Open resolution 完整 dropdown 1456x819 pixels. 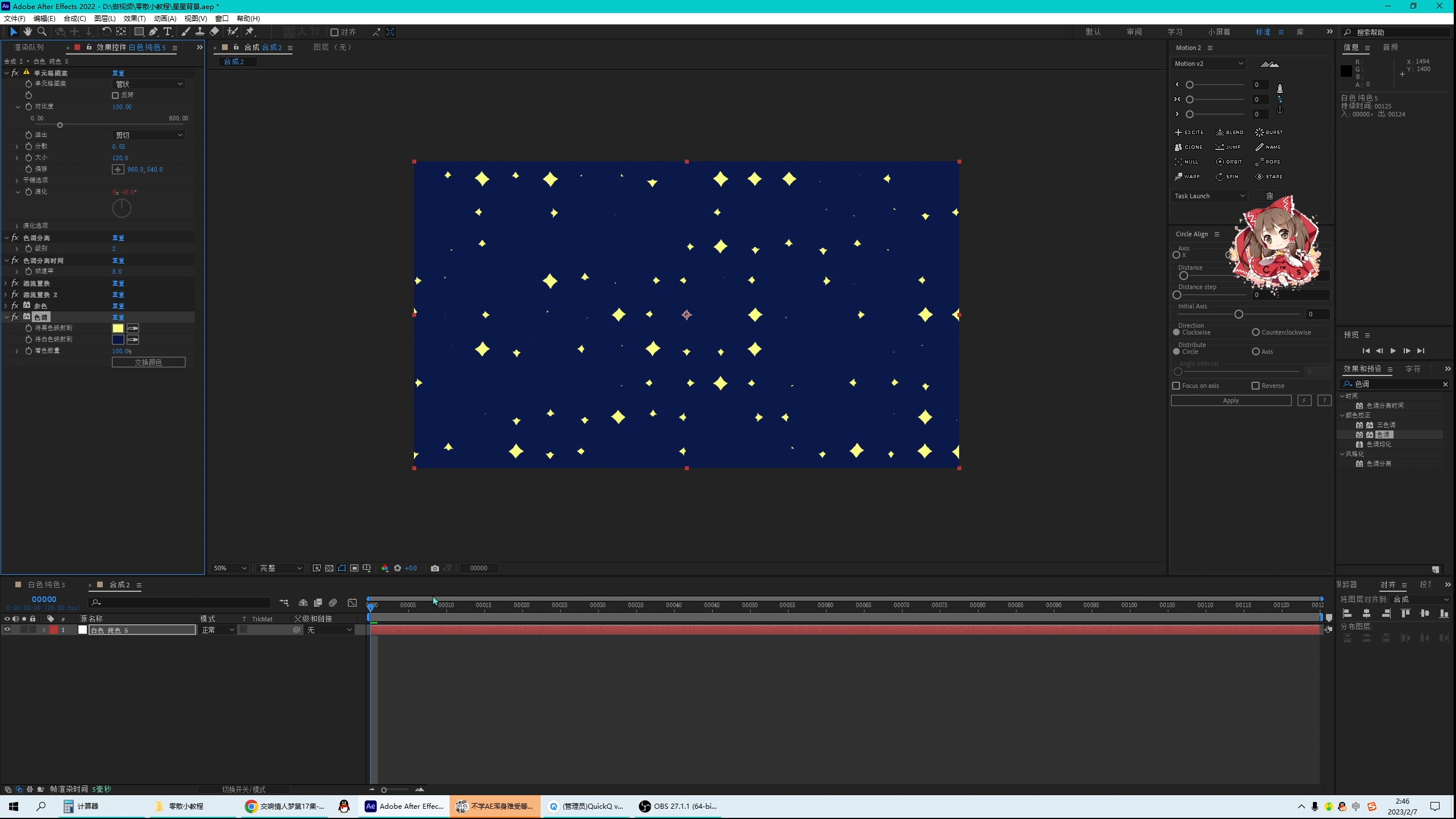click(281, 568)
